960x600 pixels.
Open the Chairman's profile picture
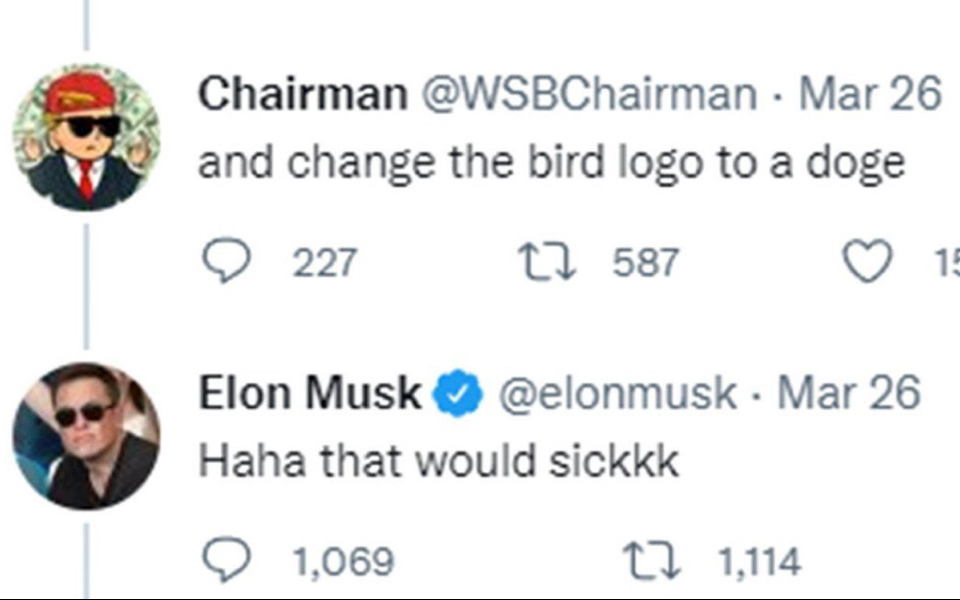pos(86,138)
